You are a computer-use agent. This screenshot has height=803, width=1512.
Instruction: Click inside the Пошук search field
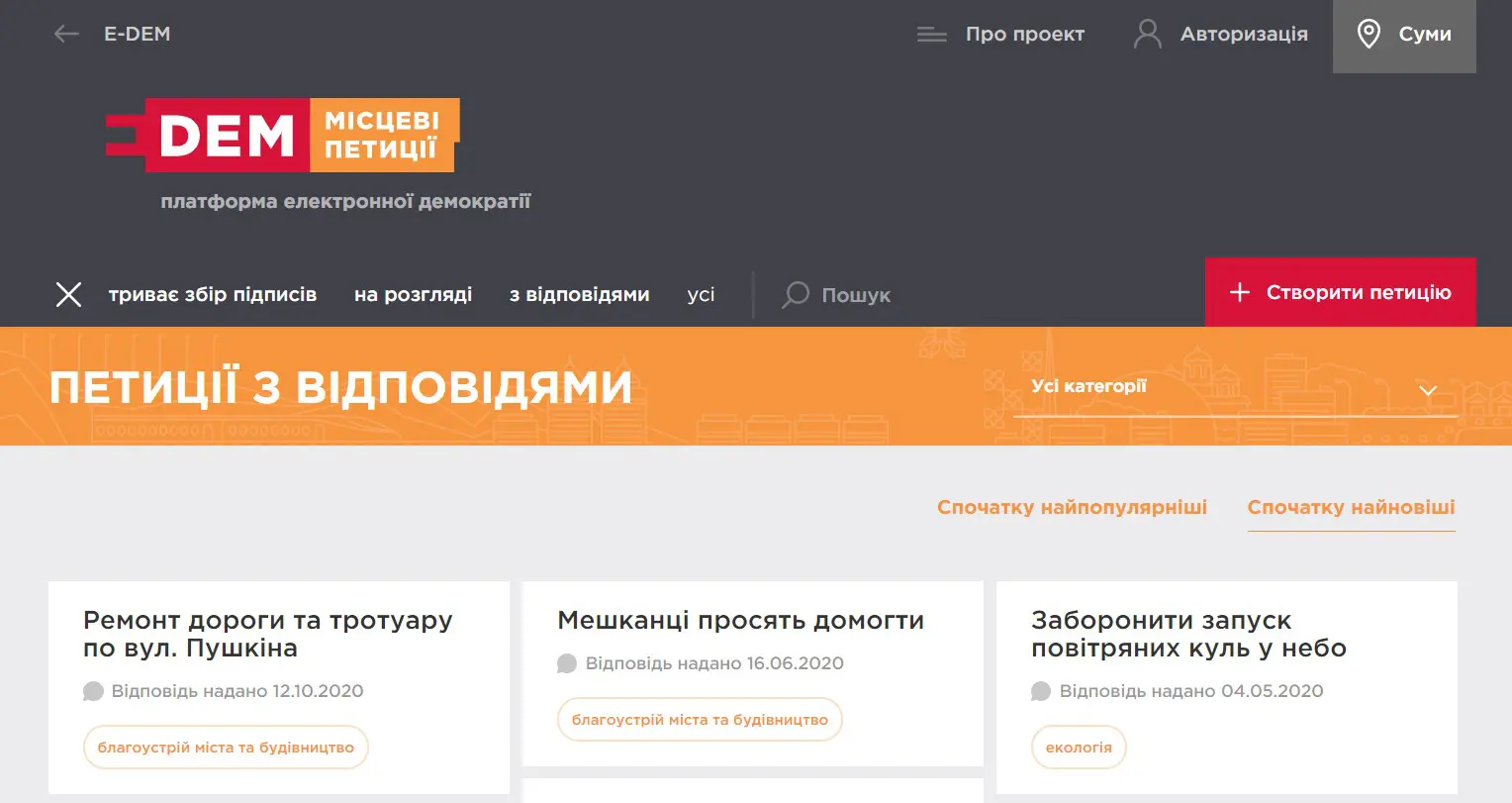pos(857,294)
